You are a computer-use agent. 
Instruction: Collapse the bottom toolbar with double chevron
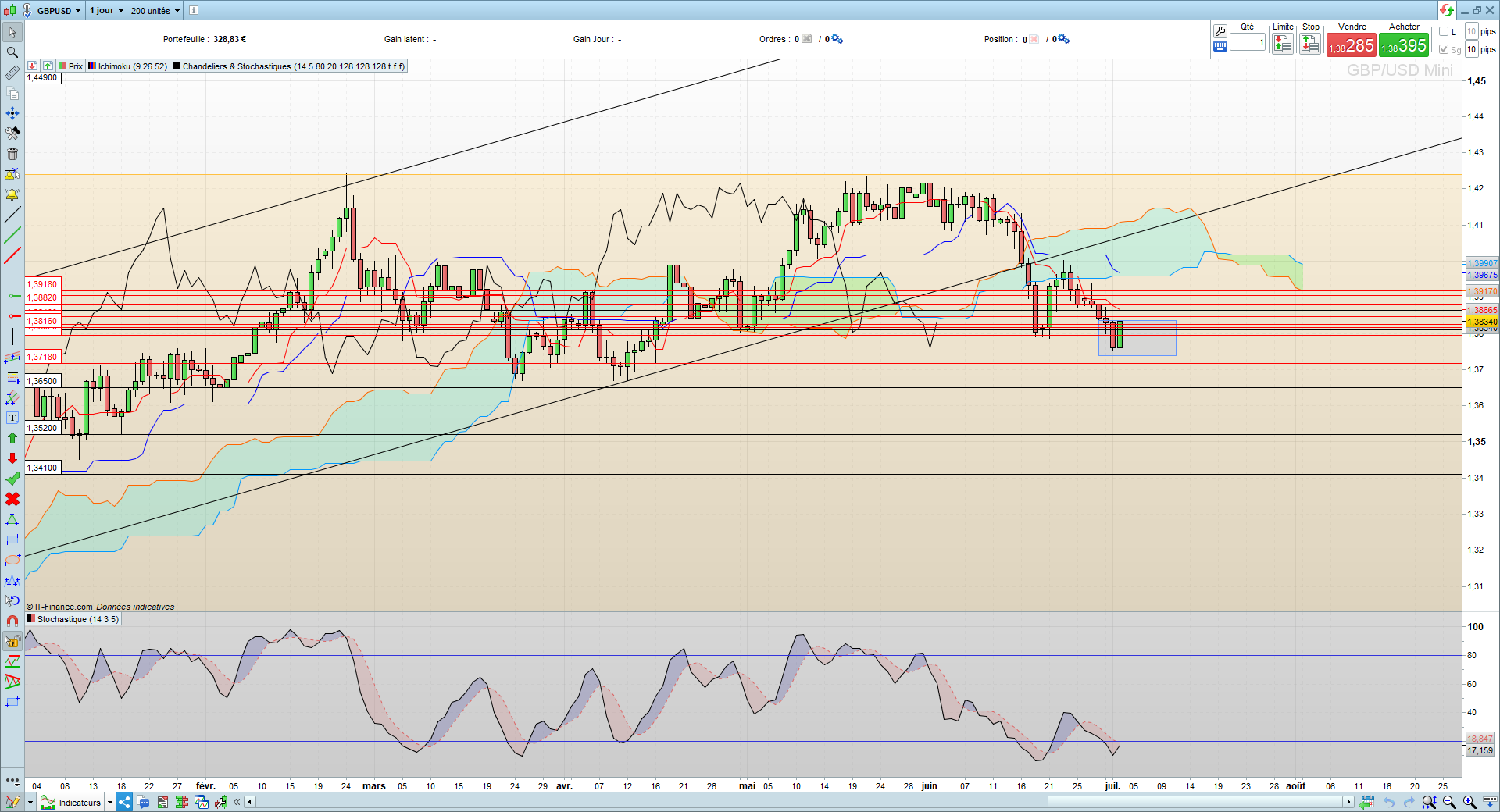[237, 802]
